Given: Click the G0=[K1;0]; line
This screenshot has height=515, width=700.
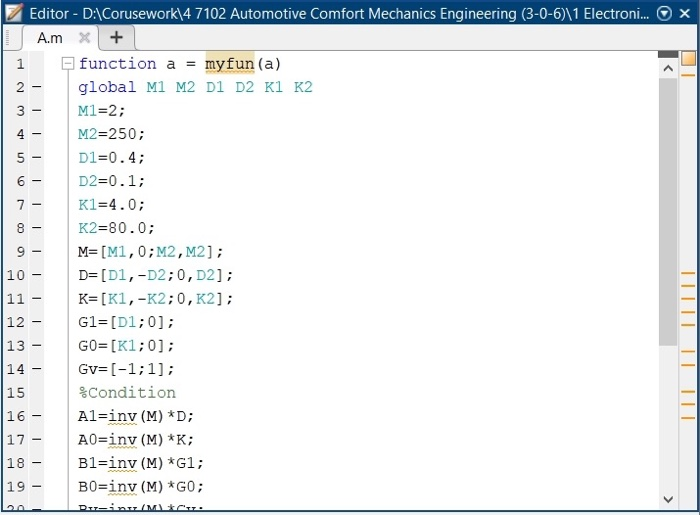Looking at the screenshot, I should tap(126, 346).
